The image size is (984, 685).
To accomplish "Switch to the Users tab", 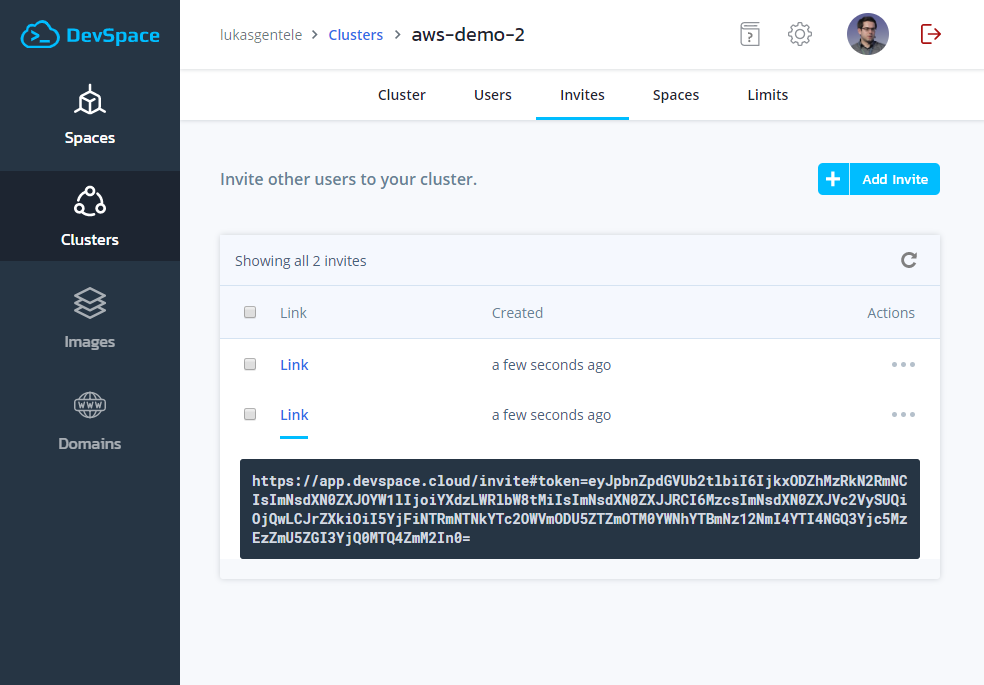I will click(493, 95).
